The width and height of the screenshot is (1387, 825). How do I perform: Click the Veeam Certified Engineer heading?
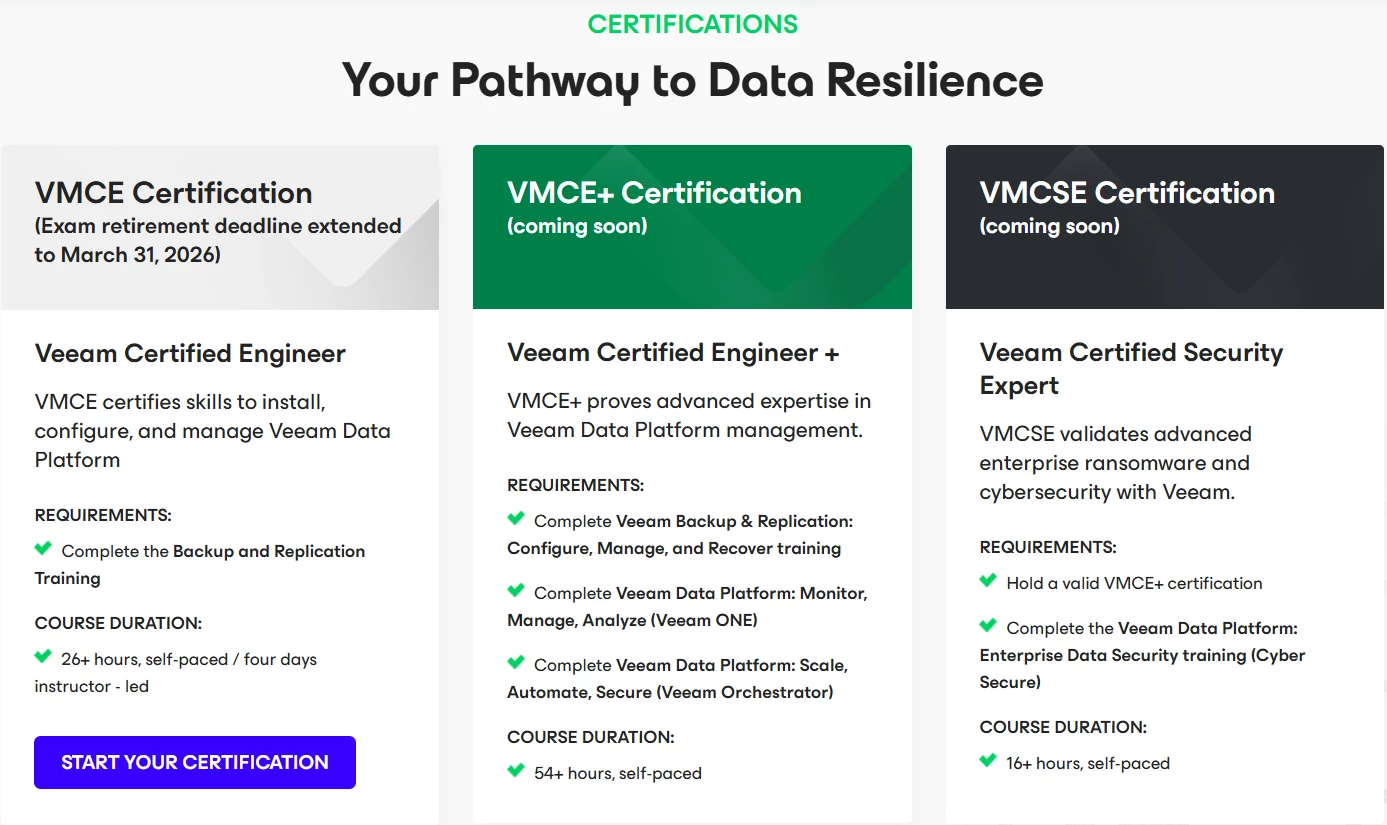click(190, 353)
